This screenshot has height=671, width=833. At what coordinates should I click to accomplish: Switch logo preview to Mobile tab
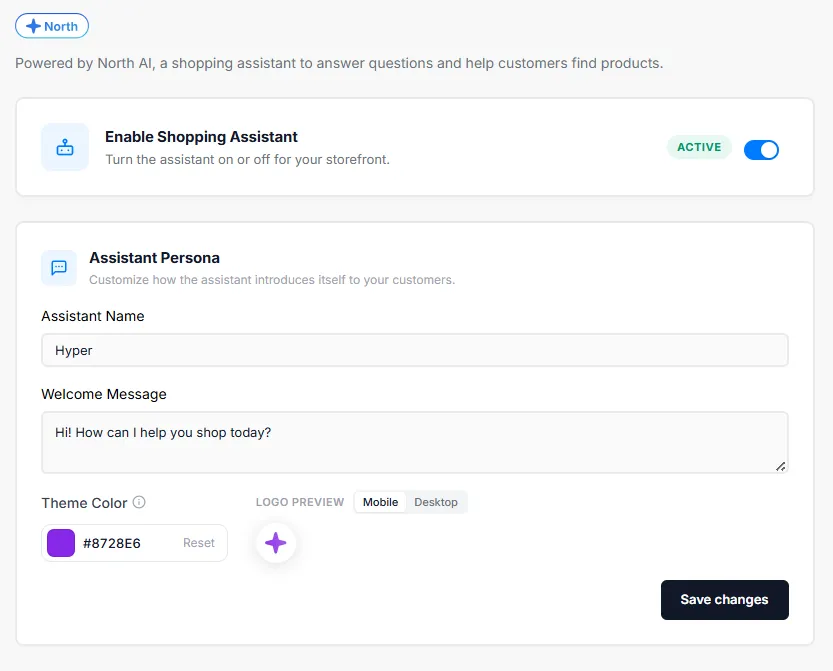pyautogui.click(x=380, y=502)
